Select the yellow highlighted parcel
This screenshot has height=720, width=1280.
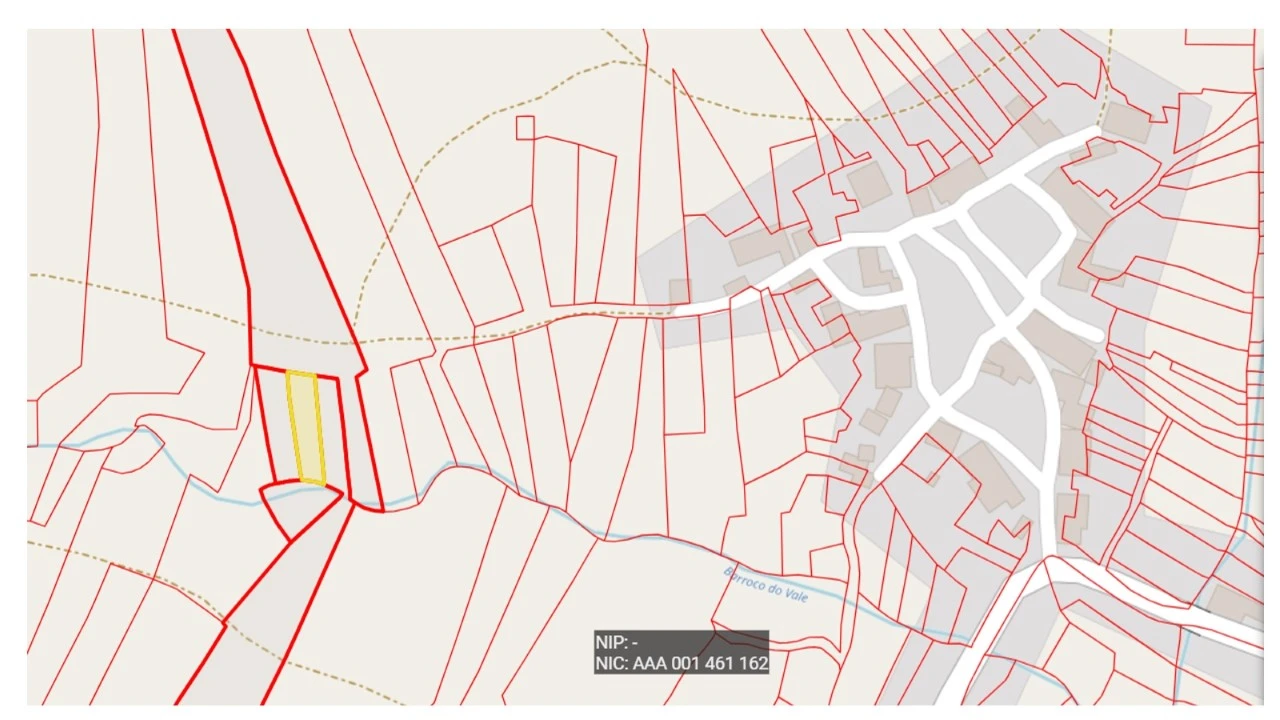click(x=306, y=428)
